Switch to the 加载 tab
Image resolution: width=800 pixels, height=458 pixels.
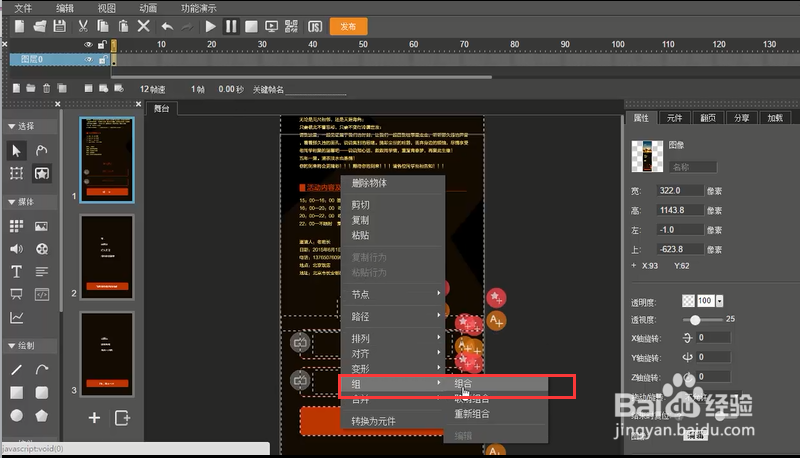pos(774,118)
